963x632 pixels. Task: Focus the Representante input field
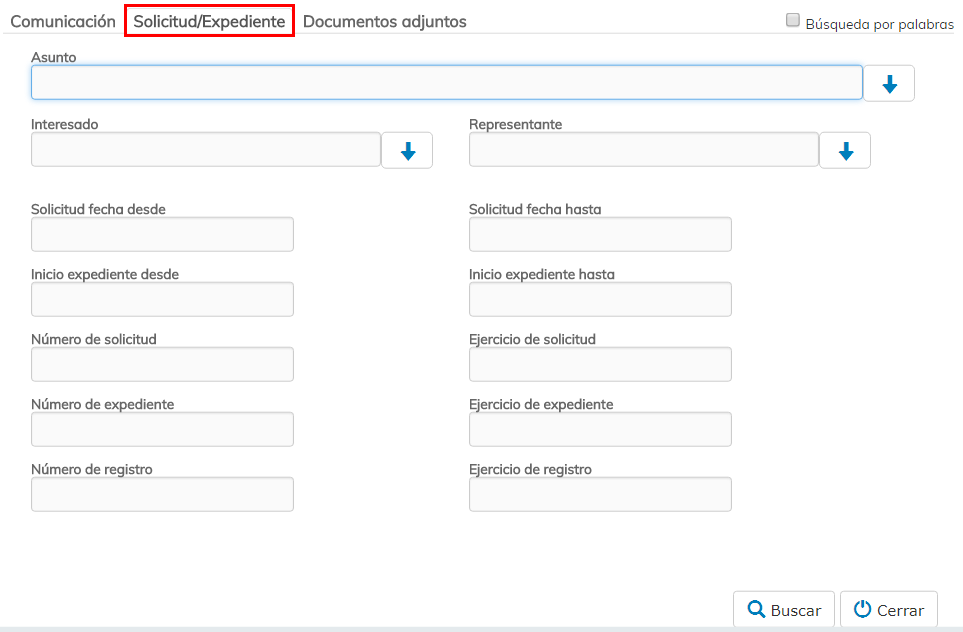643,150
